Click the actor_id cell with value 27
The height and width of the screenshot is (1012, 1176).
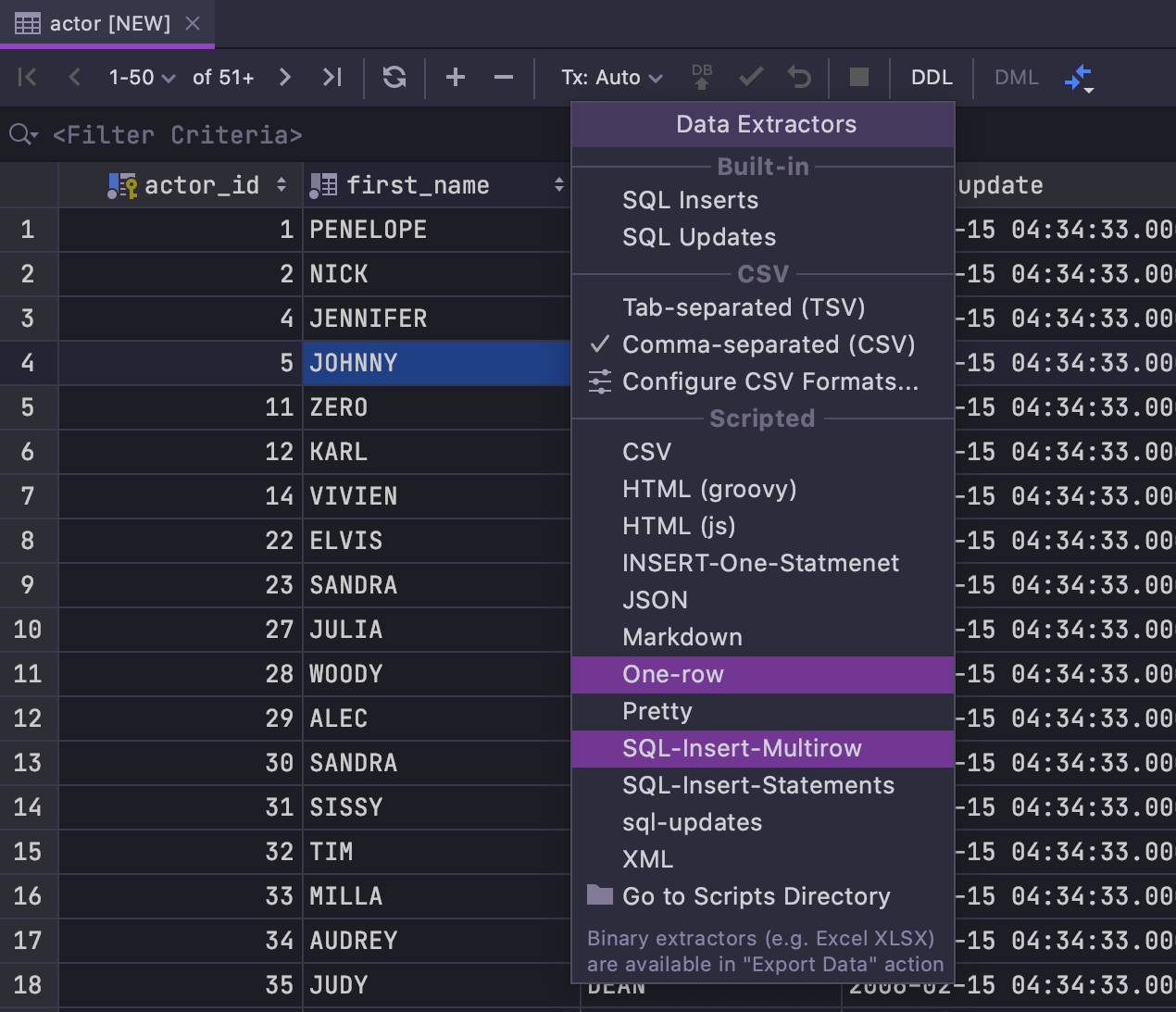181,630
